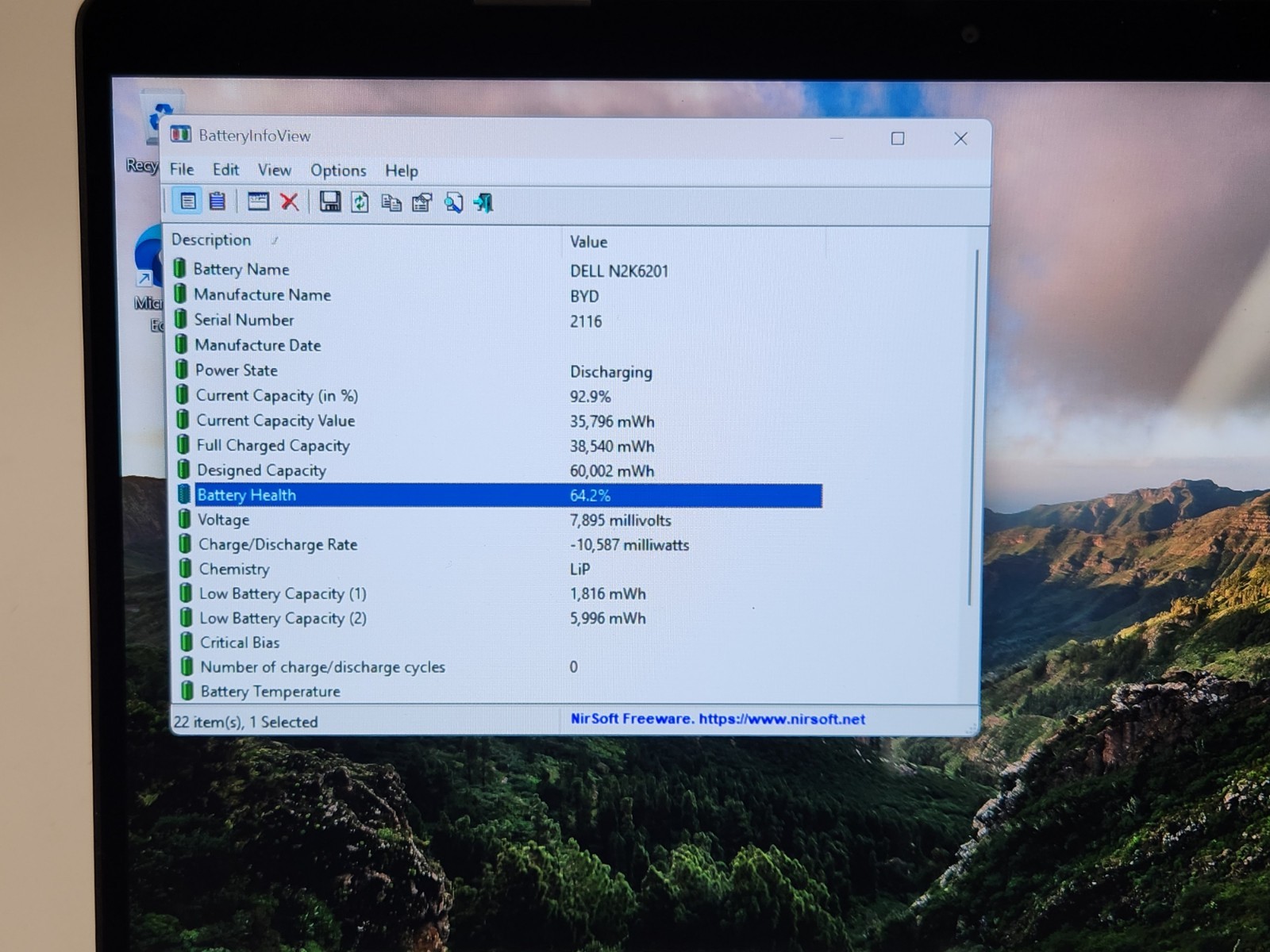Click the red X delete icon
The height and width of the screenshot is (952, 1270).
289,202
